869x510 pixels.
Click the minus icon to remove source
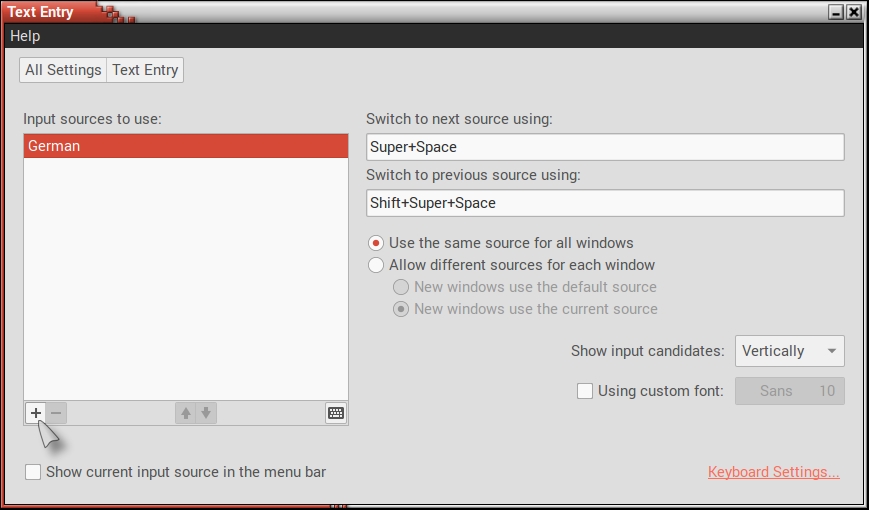point(57,413)
